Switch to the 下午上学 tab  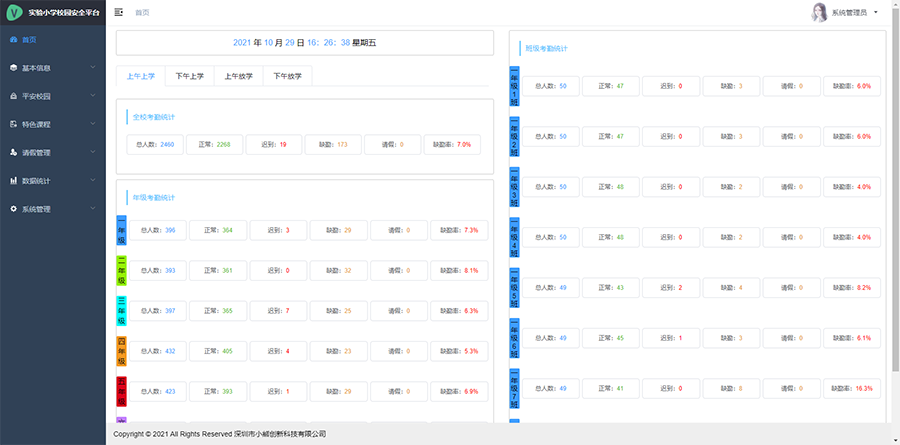[x=189, y=76]
